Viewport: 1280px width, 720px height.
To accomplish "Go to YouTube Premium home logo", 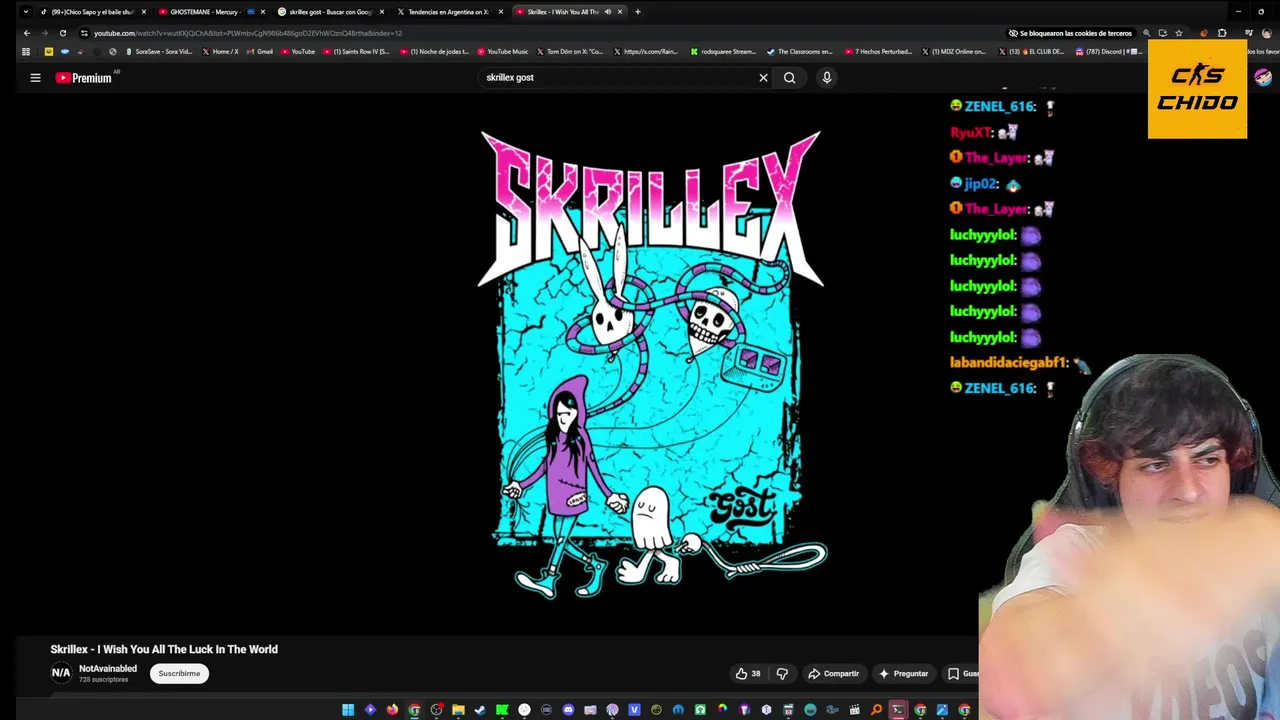I will pyautogui.click(x=84, y=77).
